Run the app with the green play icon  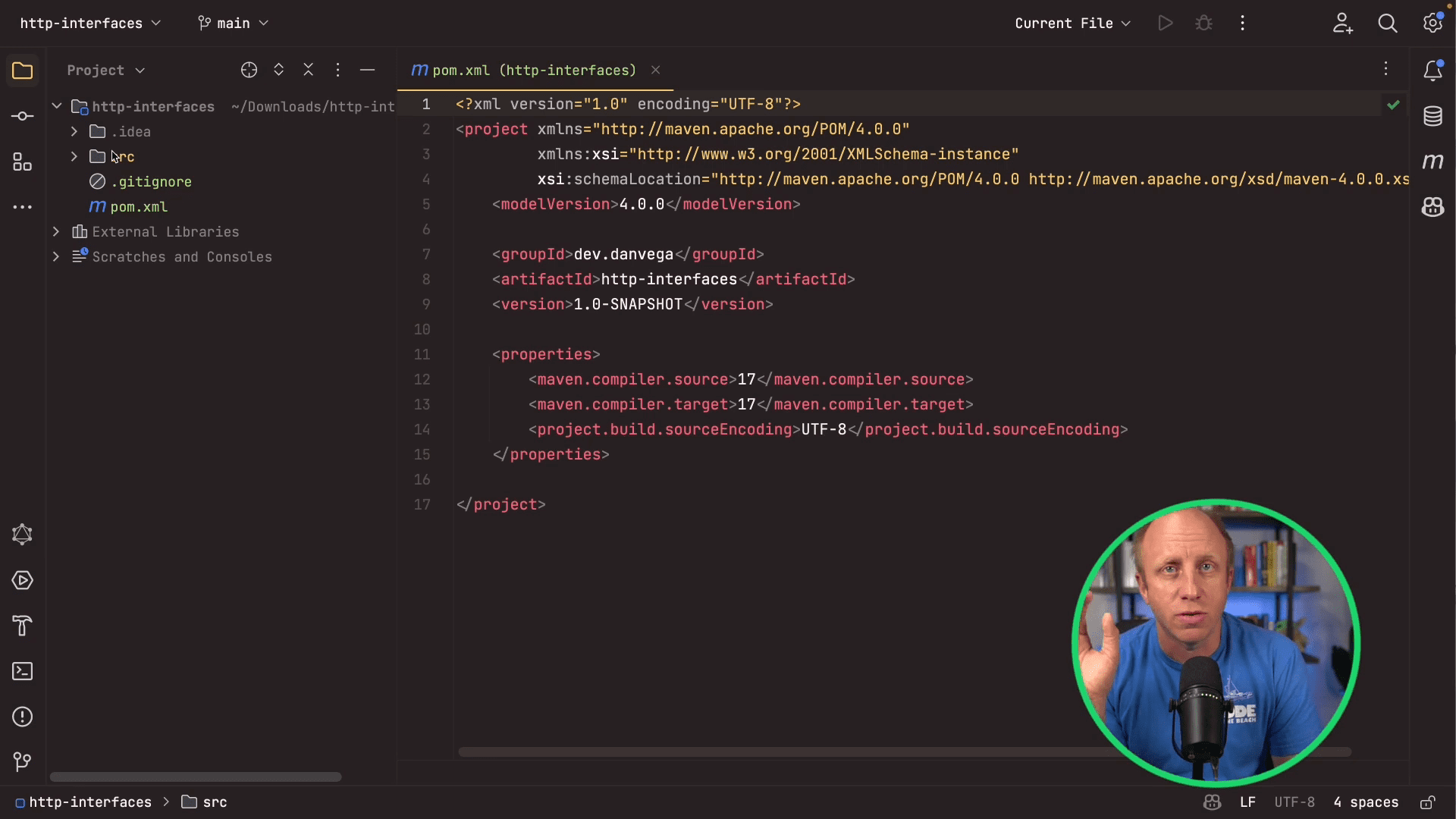coord(1166,23)
